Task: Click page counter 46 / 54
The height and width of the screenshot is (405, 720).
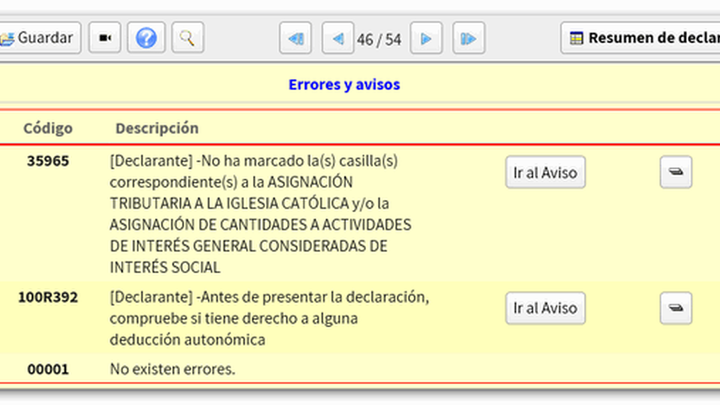Action: coord(379,39)
